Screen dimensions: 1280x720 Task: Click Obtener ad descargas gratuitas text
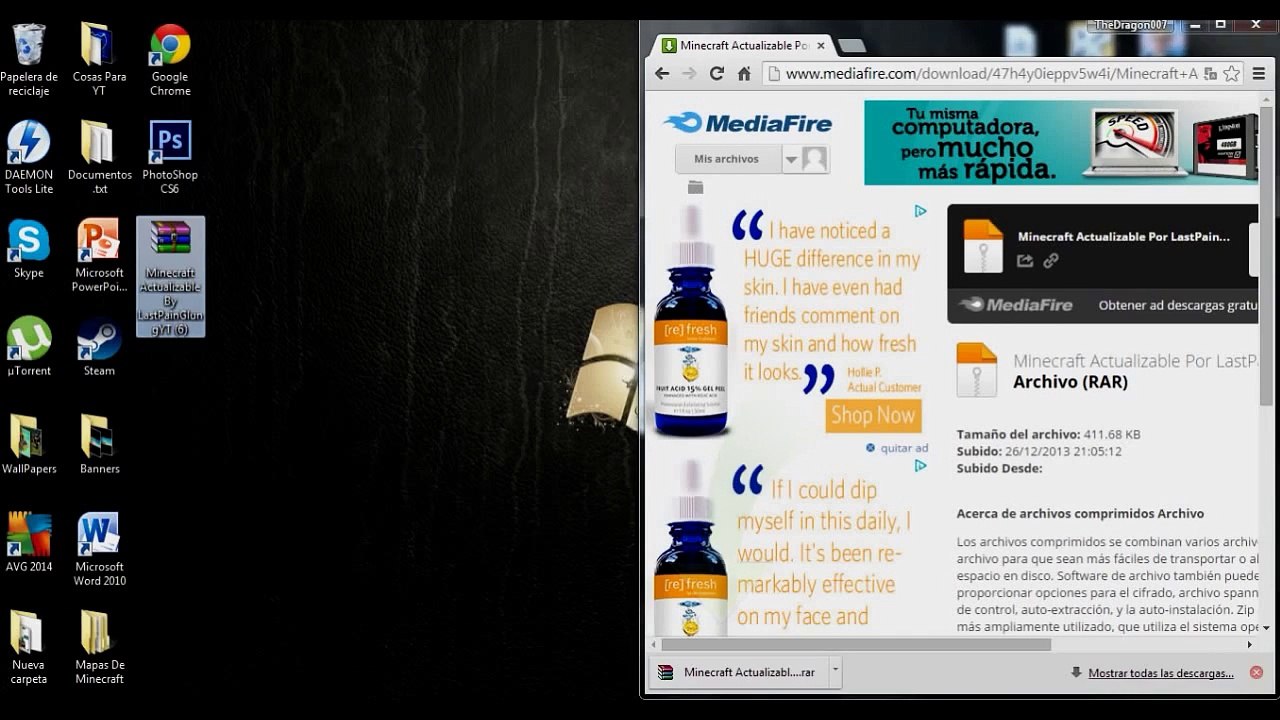pos(1177,305)
